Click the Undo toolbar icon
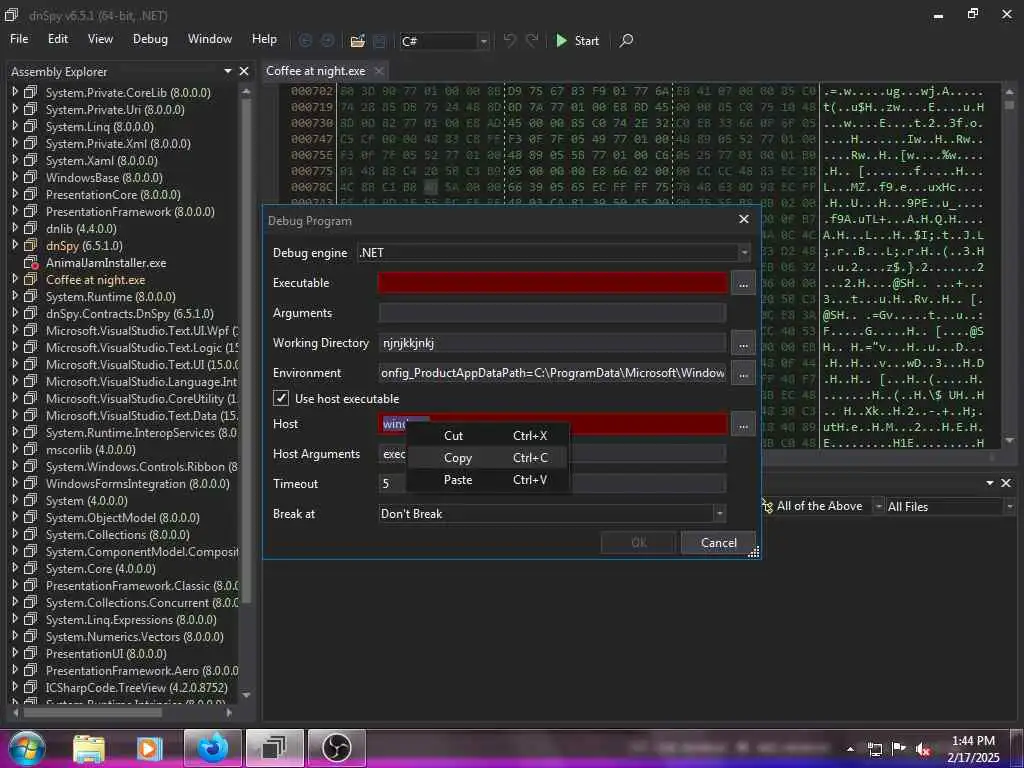 click(509, 40)
